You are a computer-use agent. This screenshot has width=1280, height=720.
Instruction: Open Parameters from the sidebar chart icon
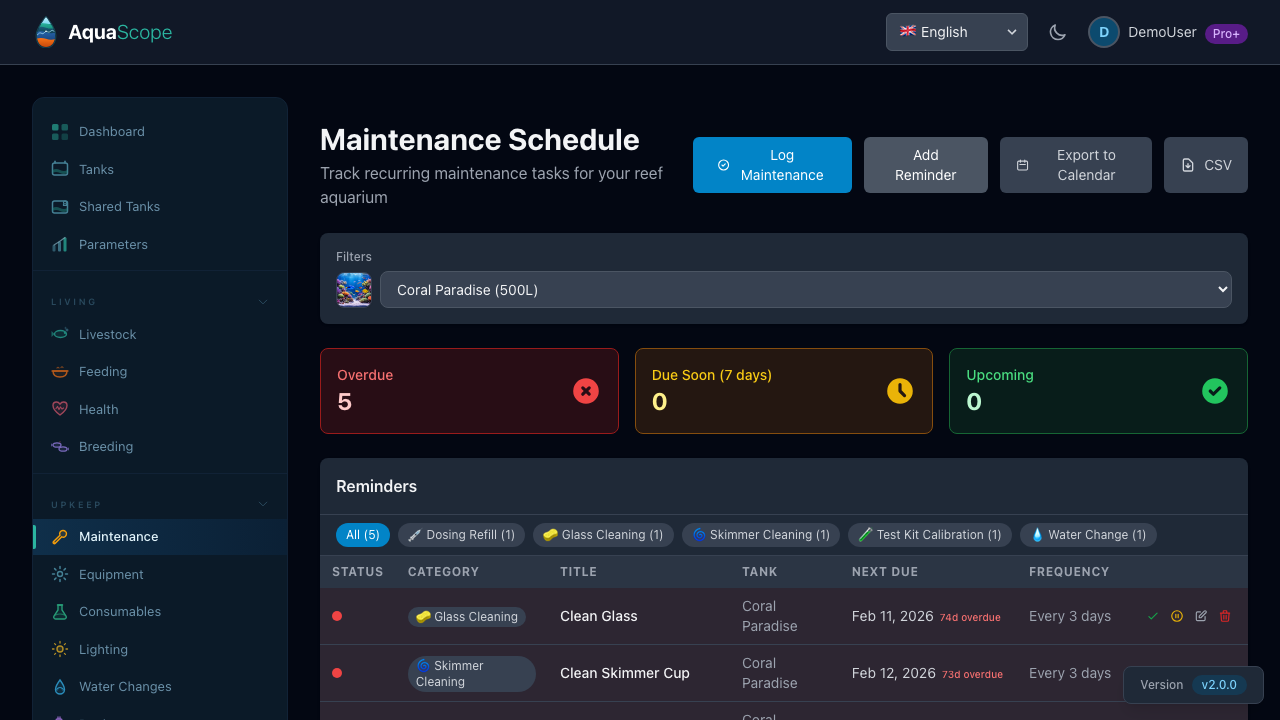click(113, 244)
